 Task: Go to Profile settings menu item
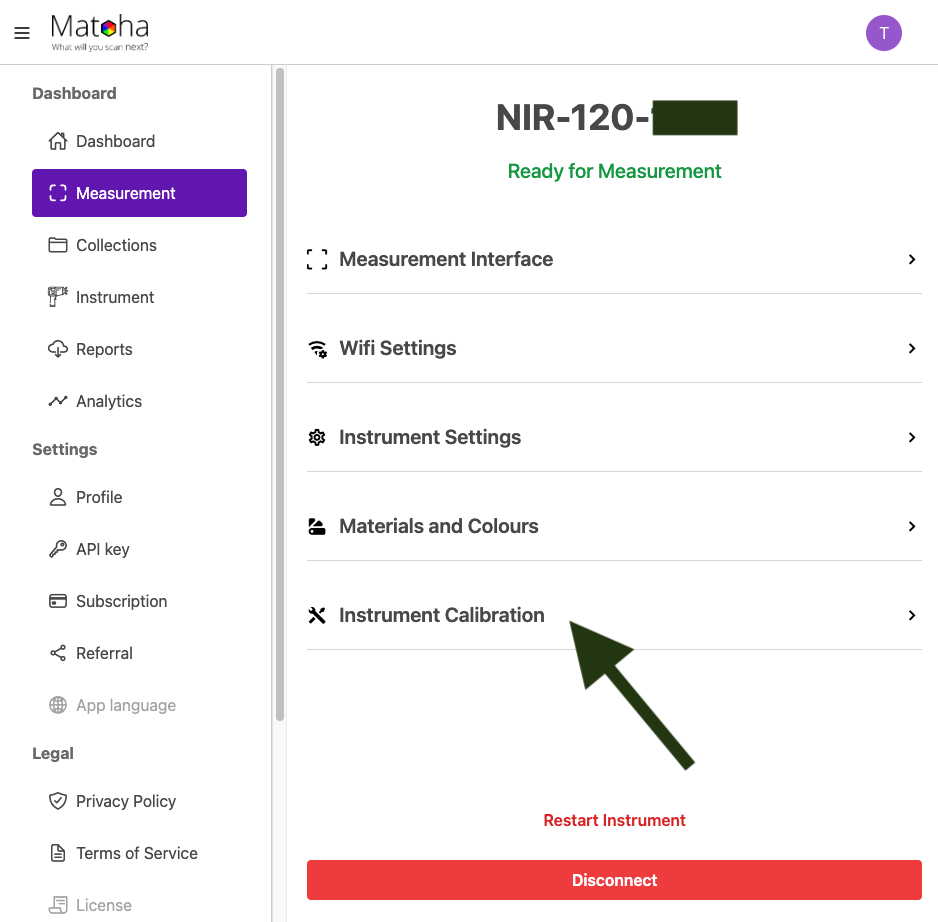click(99, 497)
